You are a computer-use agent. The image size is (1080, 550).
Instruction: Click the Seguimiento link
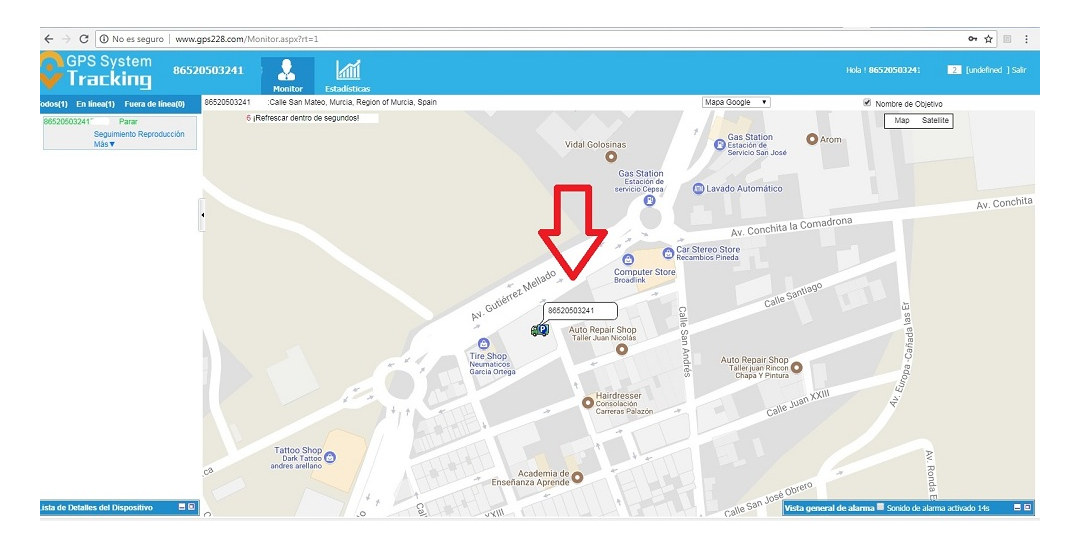coord(116,134)
